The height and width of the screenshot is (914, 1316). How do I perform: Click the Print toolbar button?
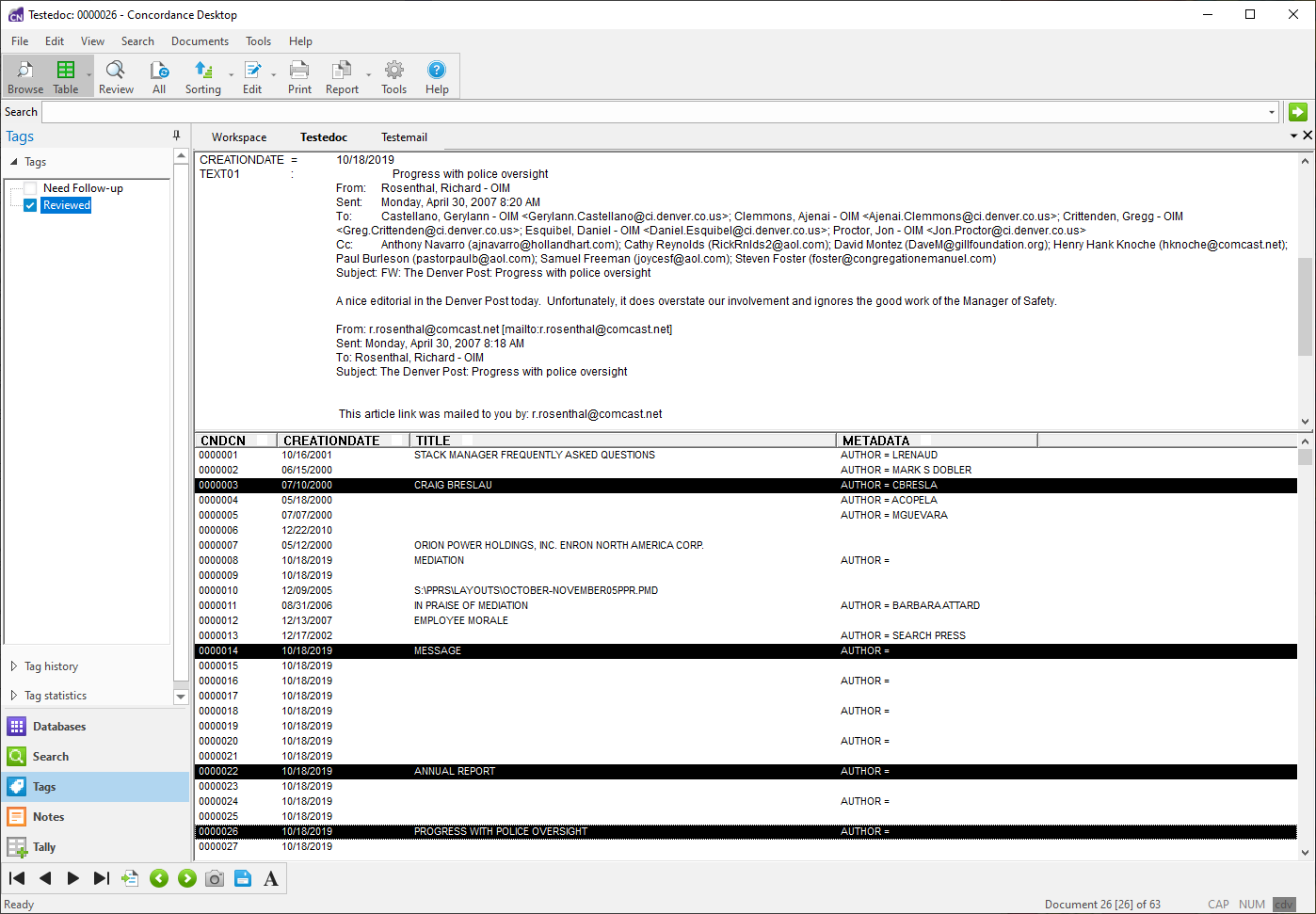[299, 76]
